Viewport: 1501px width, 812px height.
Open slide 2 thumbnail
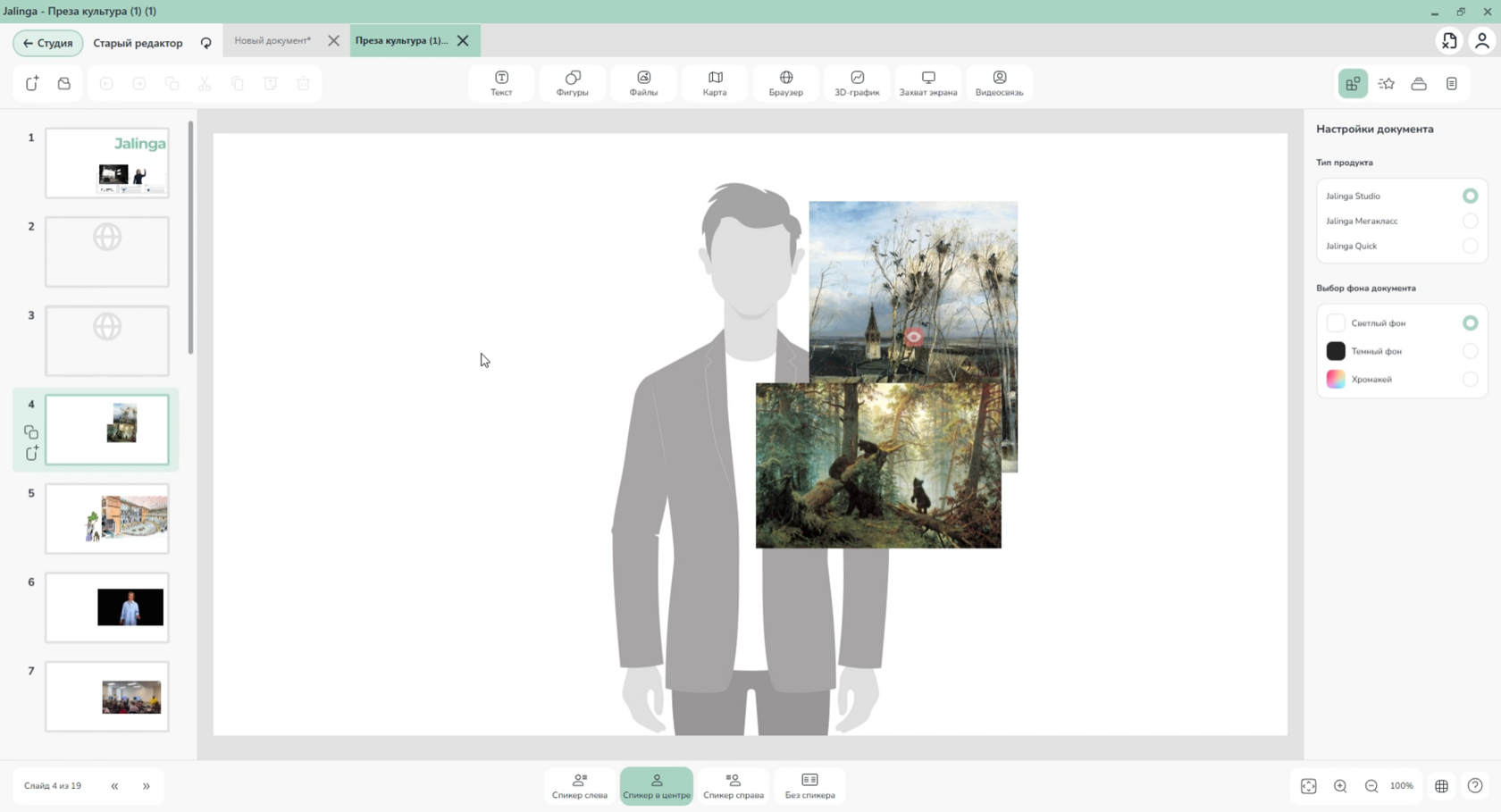point(107,252)
